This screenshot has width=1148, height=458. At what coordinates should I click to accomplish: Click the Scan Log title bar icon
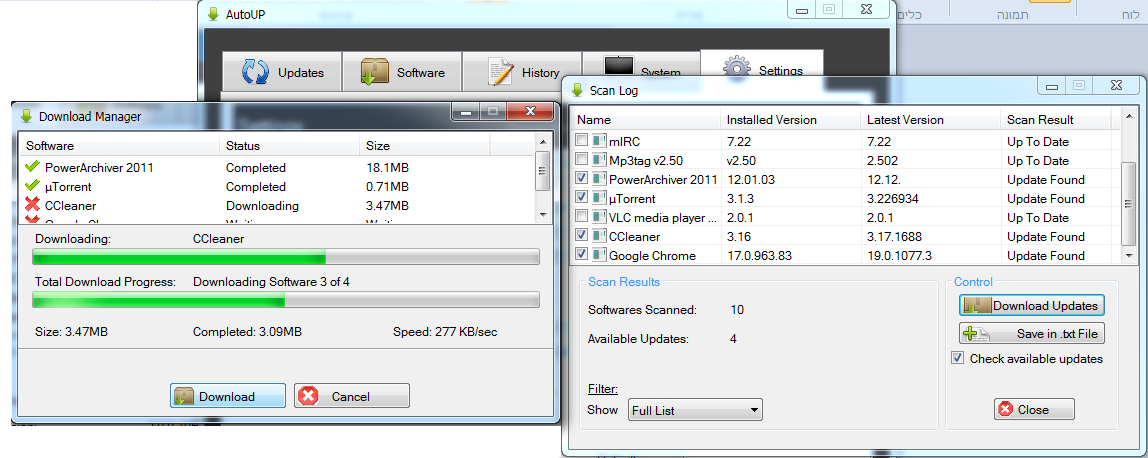[x=578, y=90]
